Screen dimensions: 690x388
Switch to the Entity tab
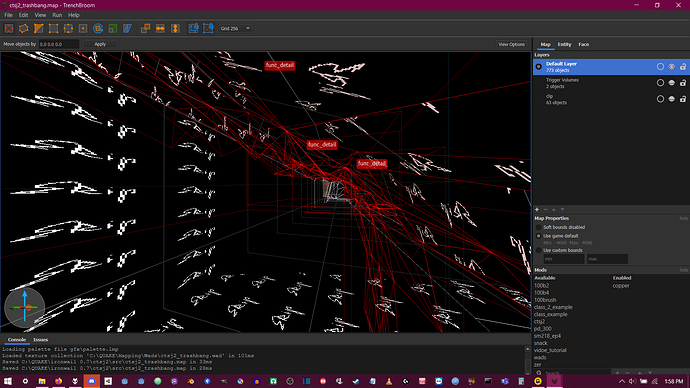coord(564,44)
